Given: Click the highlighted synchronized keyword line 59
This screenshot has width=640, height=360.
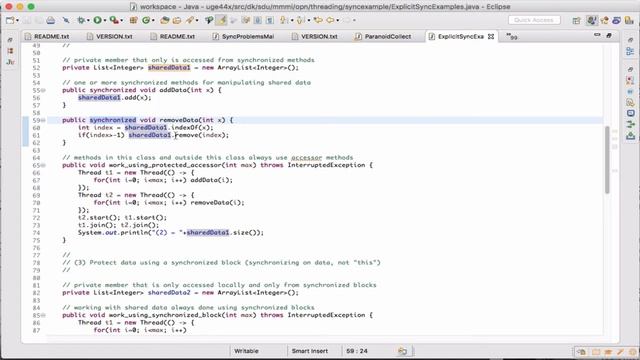Looking at the screenshot, I should pyautogui.click(x=113, y=120).
